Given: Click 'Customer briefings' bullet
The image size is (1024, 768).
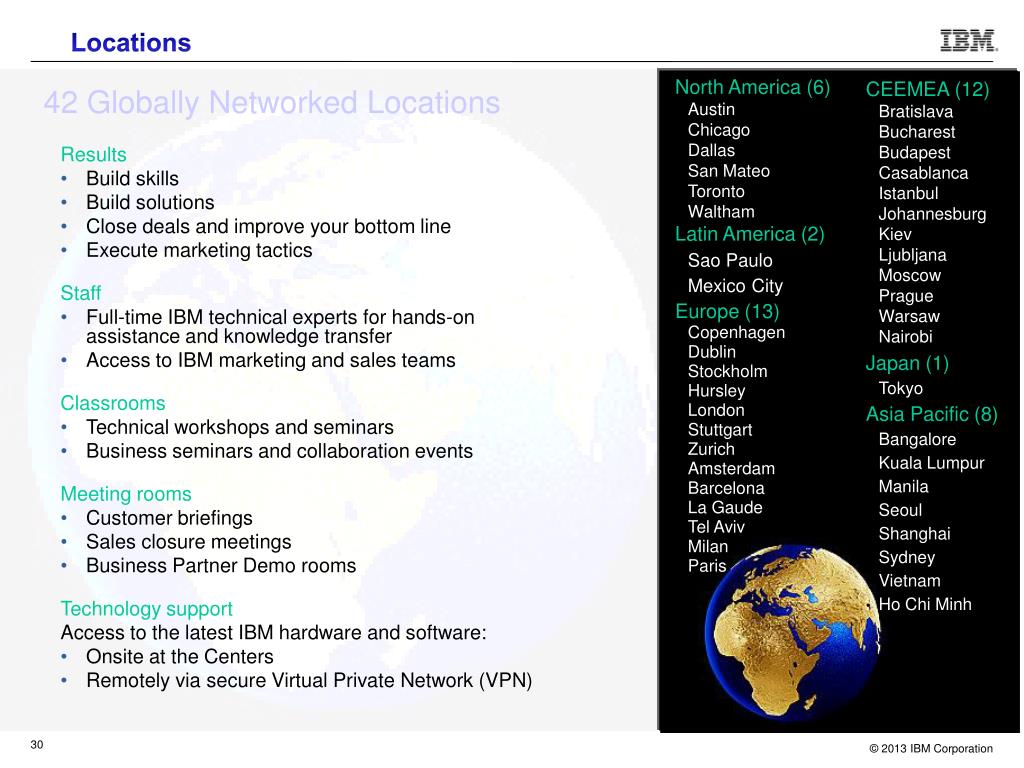Looking at the screenshot, I should [169, 518].
